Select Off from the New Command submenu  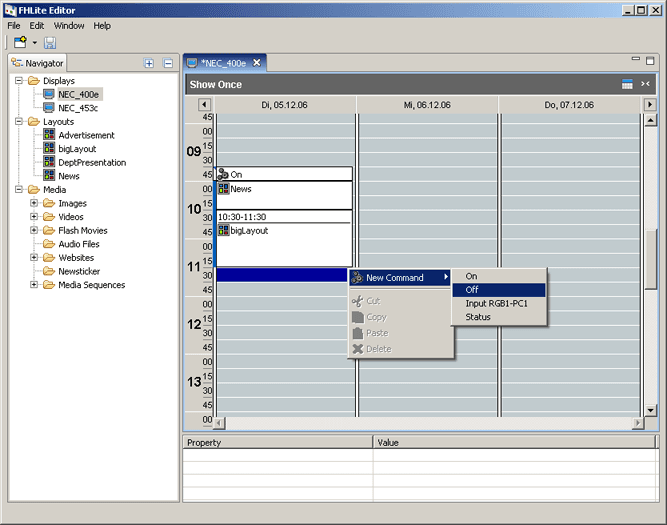[472, 290]
